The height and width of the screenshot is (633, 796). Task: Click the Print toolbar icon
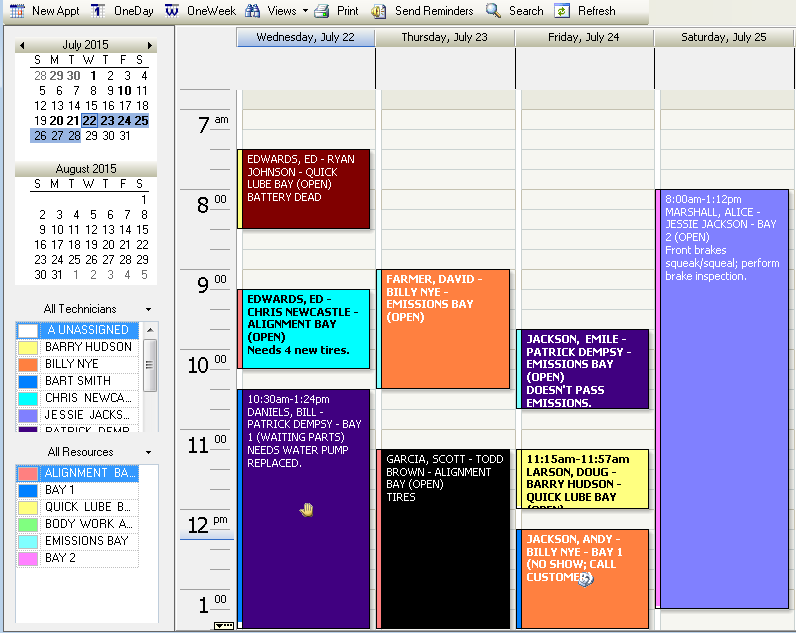tap(322, 11)
